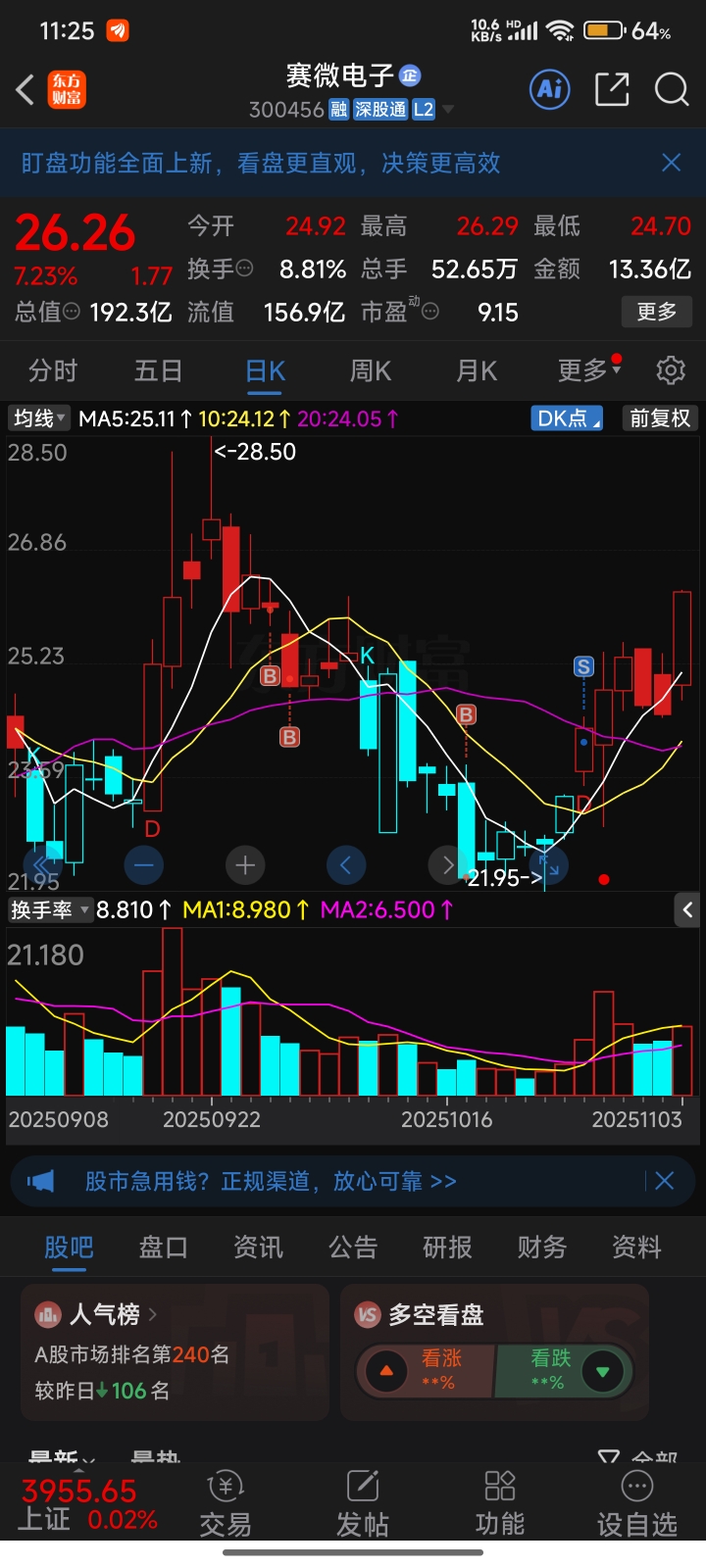This screenshot has width=706, height=1568.
Task: Open the 财务 tab
Action: pyautogui.click(x=542, y=1247)
